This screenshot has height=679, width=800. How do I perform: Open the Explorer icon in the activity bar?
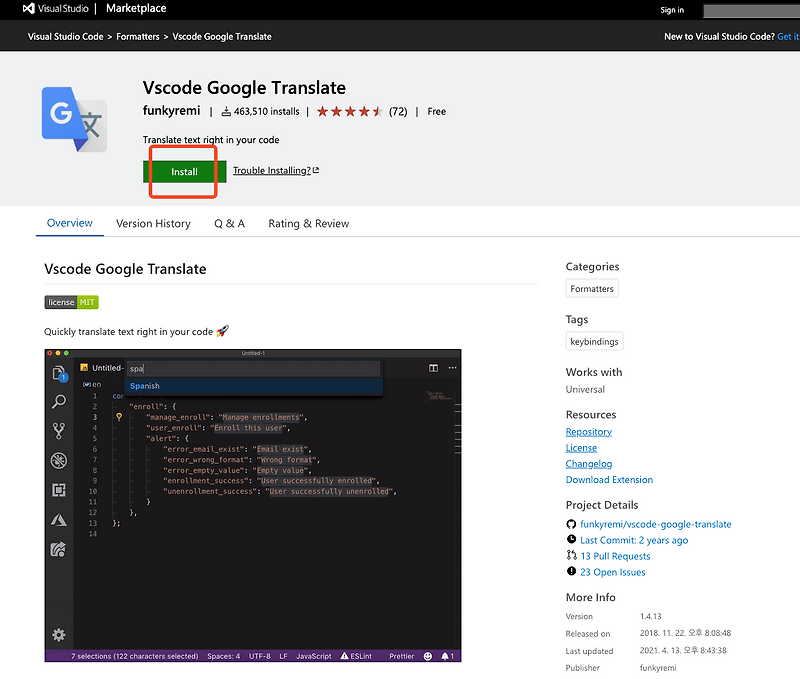(58, 372)
